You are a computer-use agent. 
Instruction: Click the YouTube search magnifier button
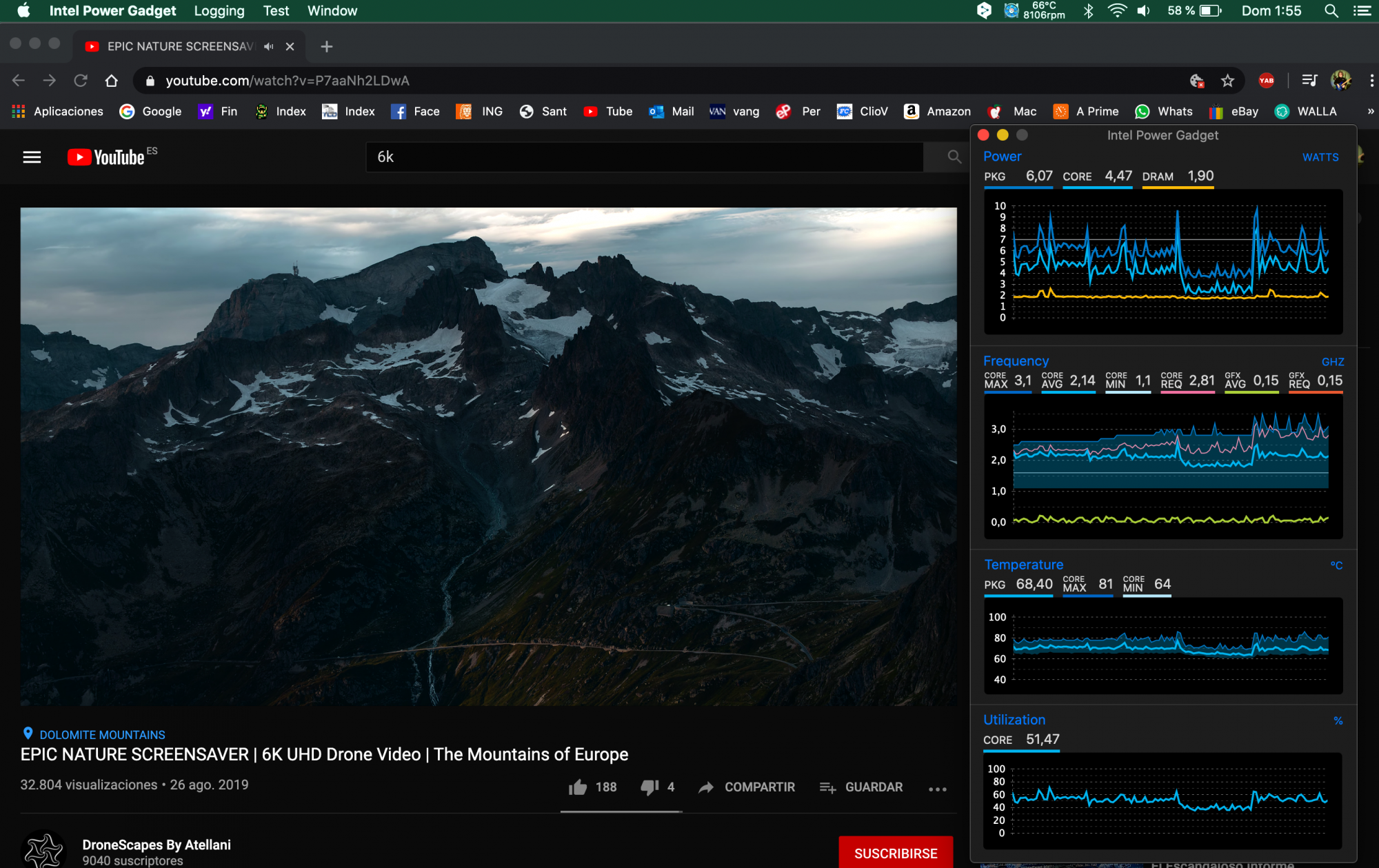click(954, 157)
